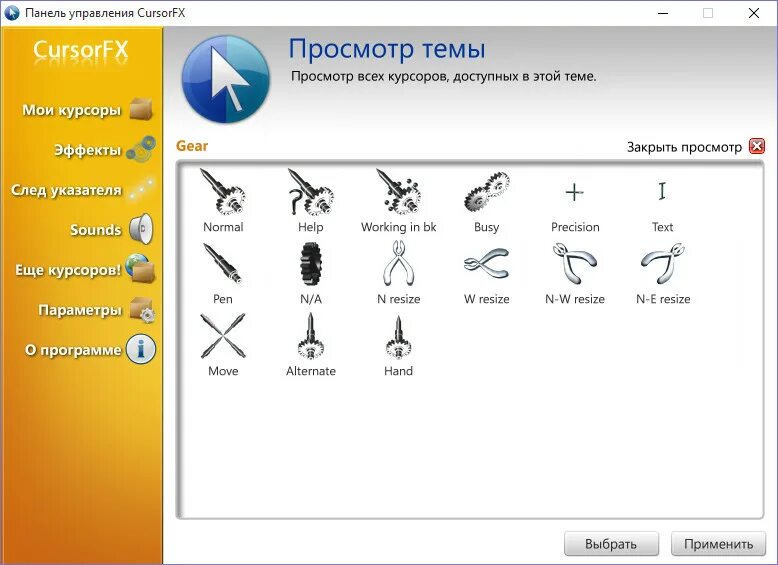Click the large blue cursor logo

click(226, 79)
